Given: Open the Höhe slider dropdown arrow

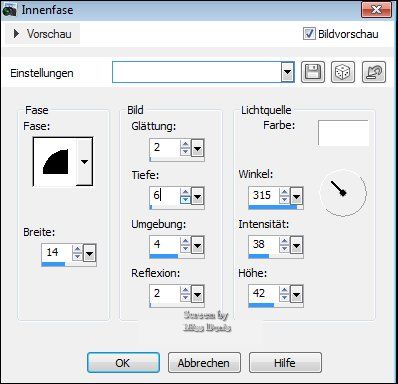Looking at the screenshot, I should point(296,294).
